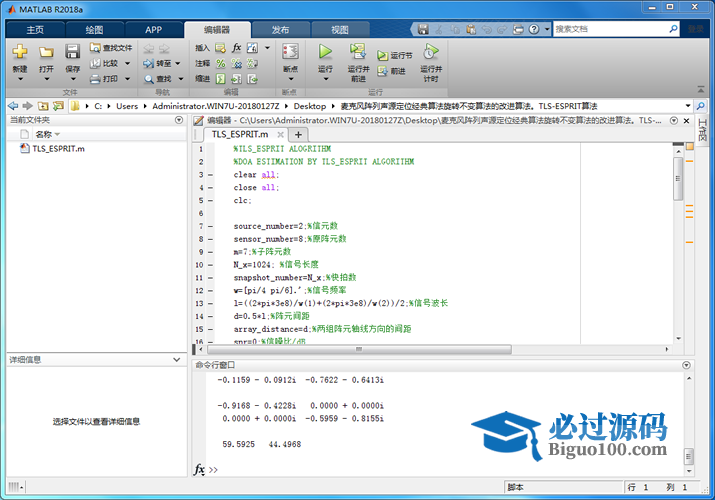Screen dimensions: 715x500
Task: Collapse the Details (详细信息) panel
Action: coord(176,359)
